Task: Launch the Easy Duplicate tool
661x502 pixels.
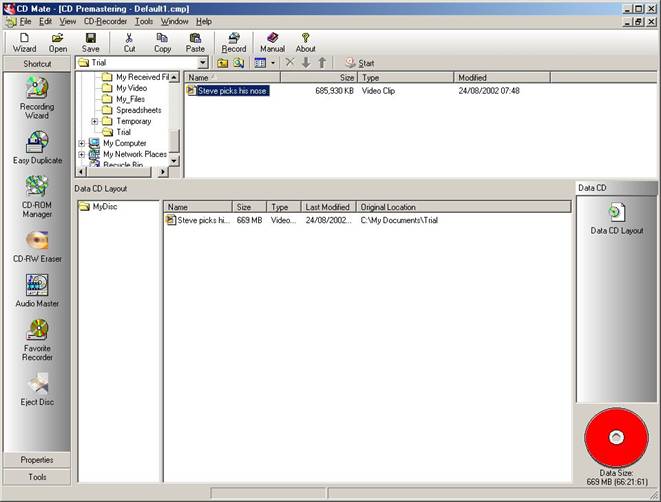Action: pos(37,142)
